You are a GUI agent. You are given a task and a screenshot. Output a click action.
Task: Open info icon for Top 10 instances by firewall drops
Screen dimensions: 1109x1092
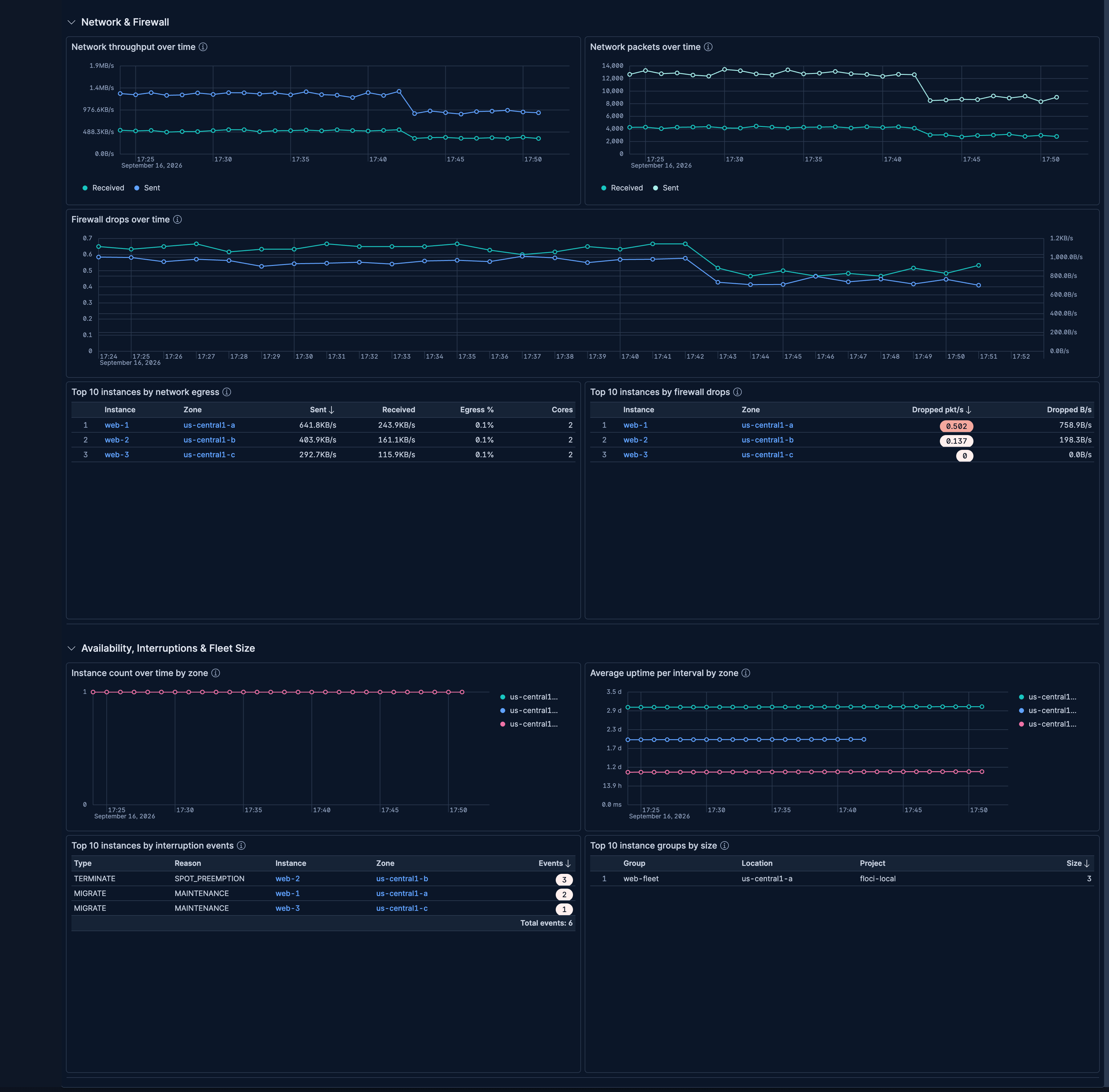point(738,392)
